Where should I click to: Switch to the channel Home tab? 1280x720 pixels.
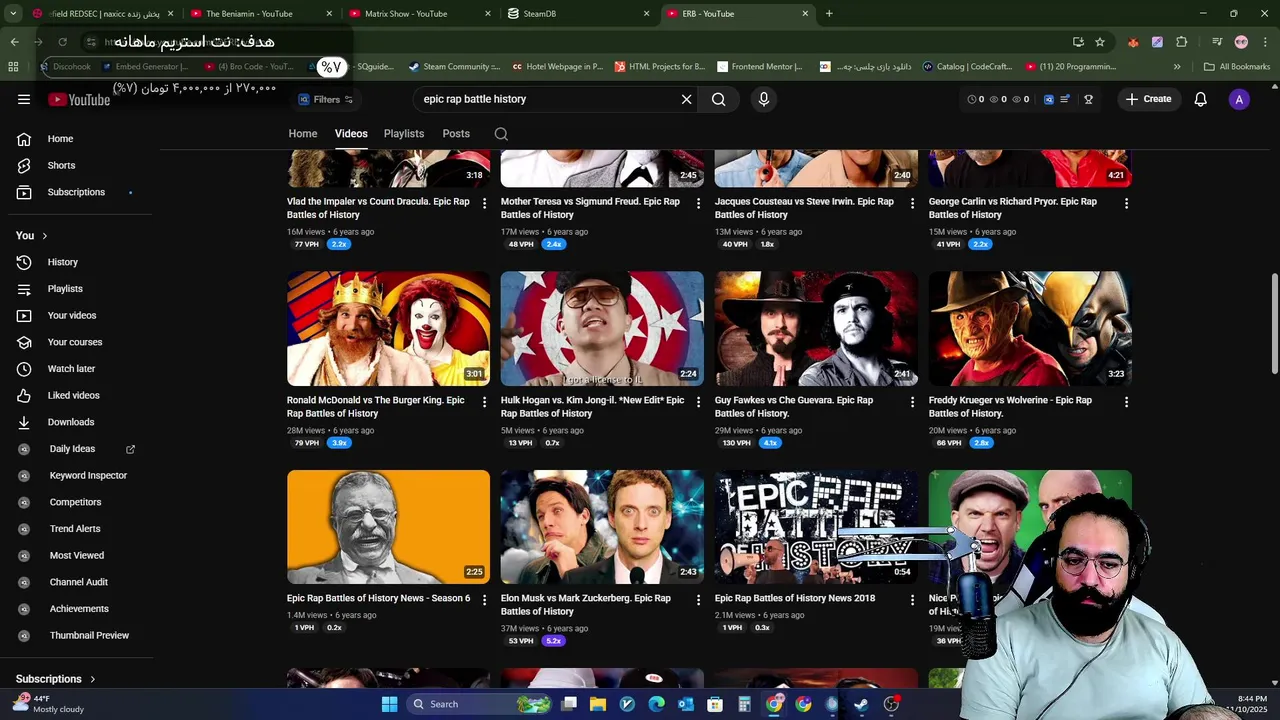303,133
